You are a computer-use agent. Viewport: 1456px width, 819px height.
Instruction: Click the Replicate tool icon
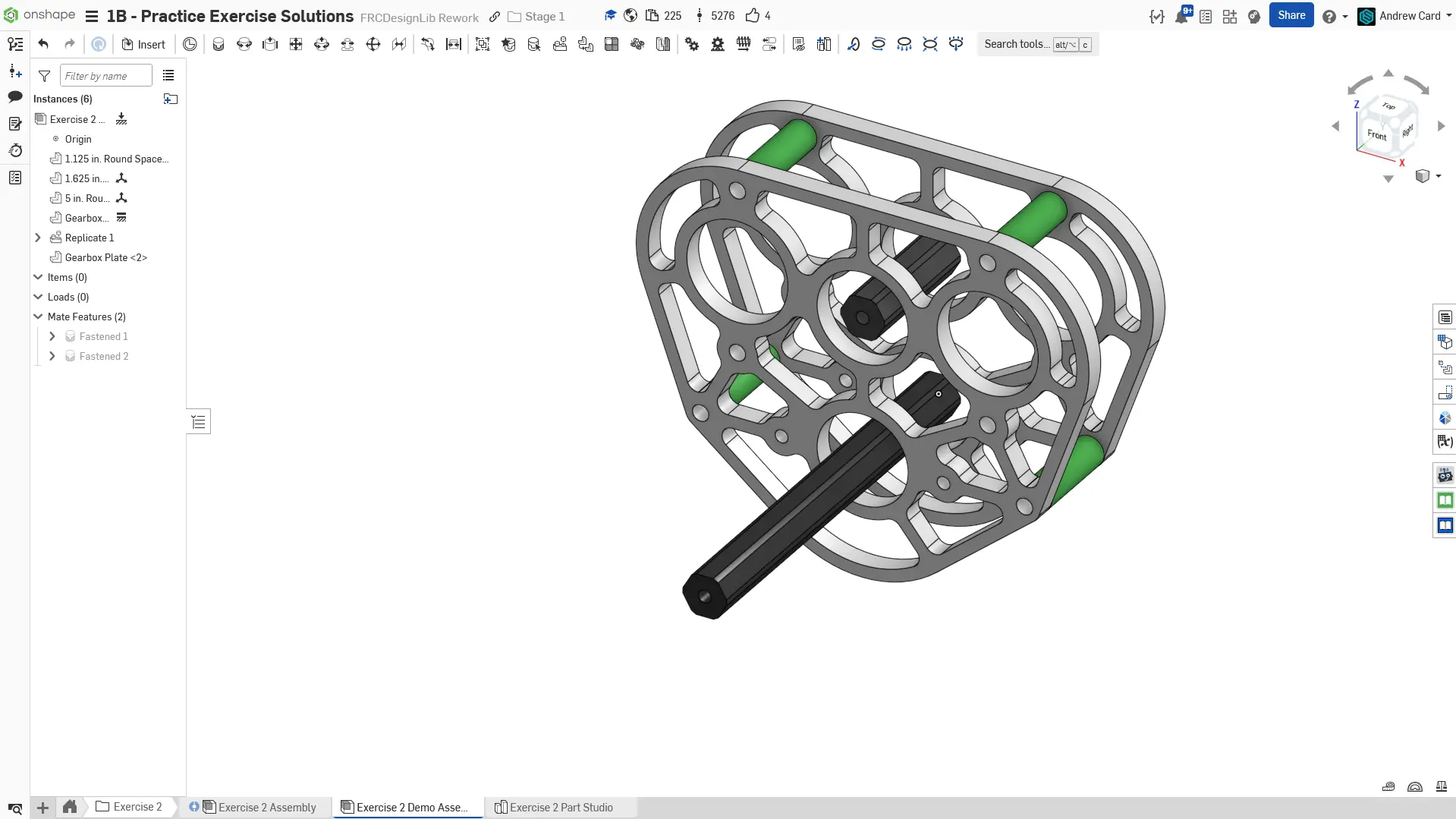(560, 45)
